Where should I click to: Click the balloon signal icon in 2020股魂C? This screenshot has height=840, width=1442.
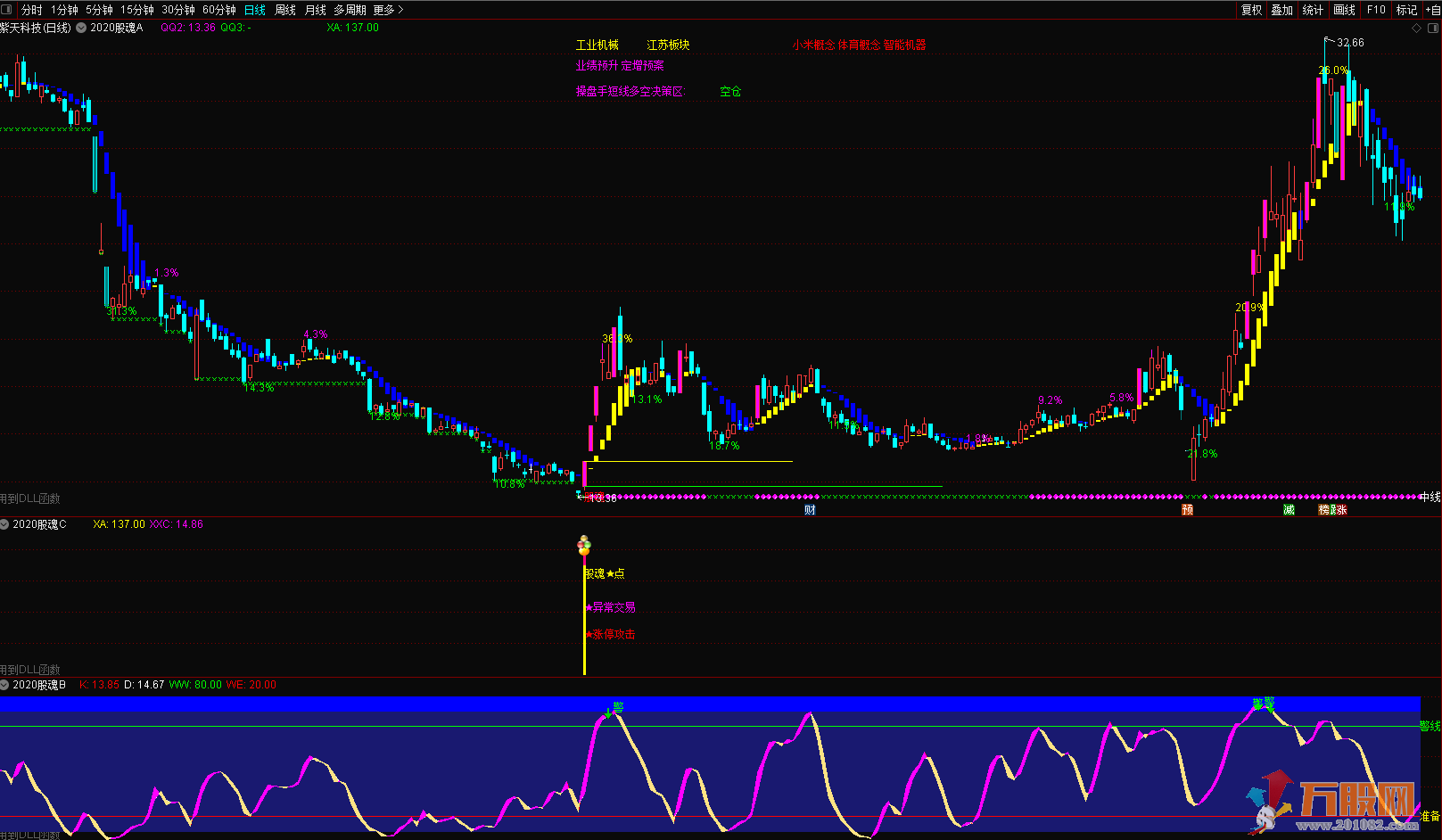[584, 545]
